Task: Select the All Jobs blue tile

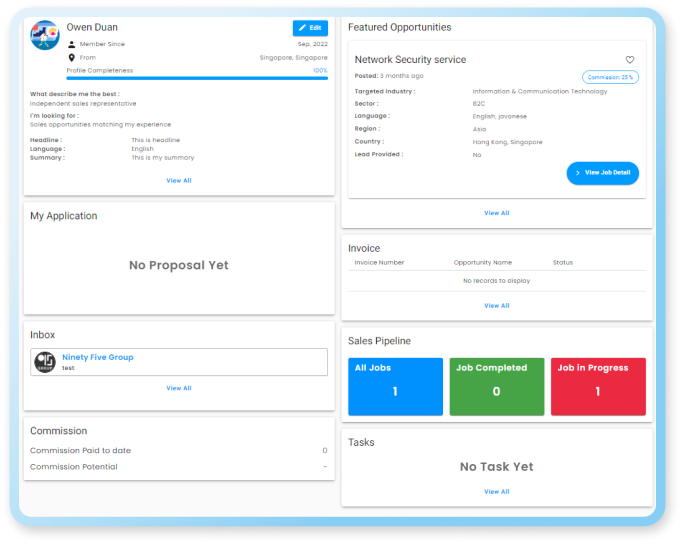Action: tap(395, 387)
